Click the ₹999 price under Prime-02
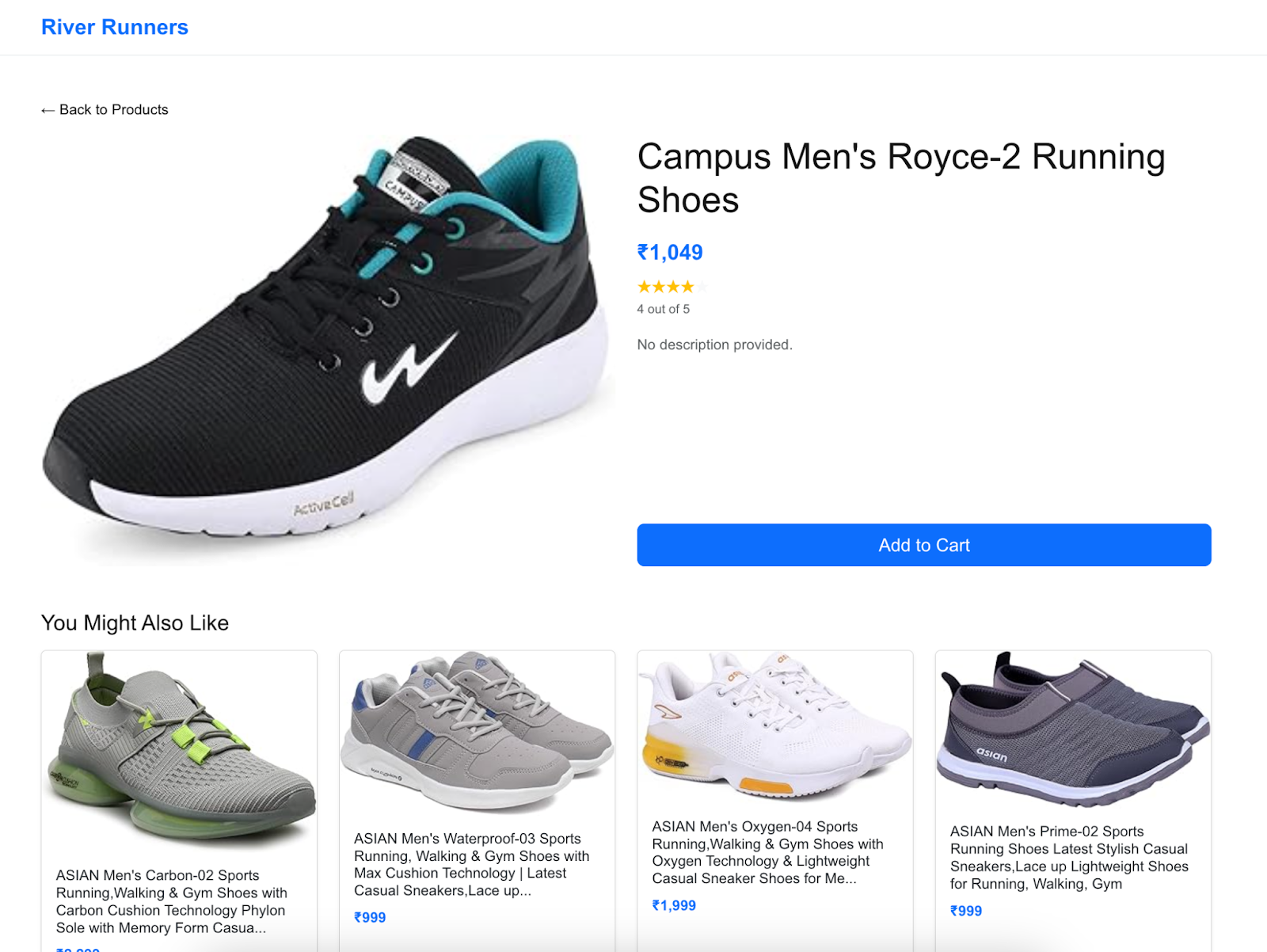Viewport: 1267px width, 952px height. pyautogui.click(x=966, y=911)
